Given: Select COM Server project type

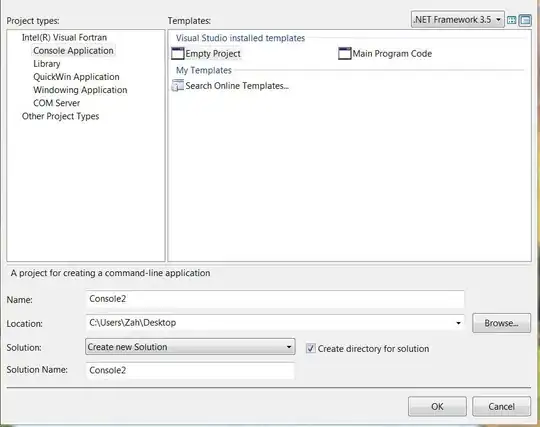Looking at the screenshot, I should [x=56, y=103].
